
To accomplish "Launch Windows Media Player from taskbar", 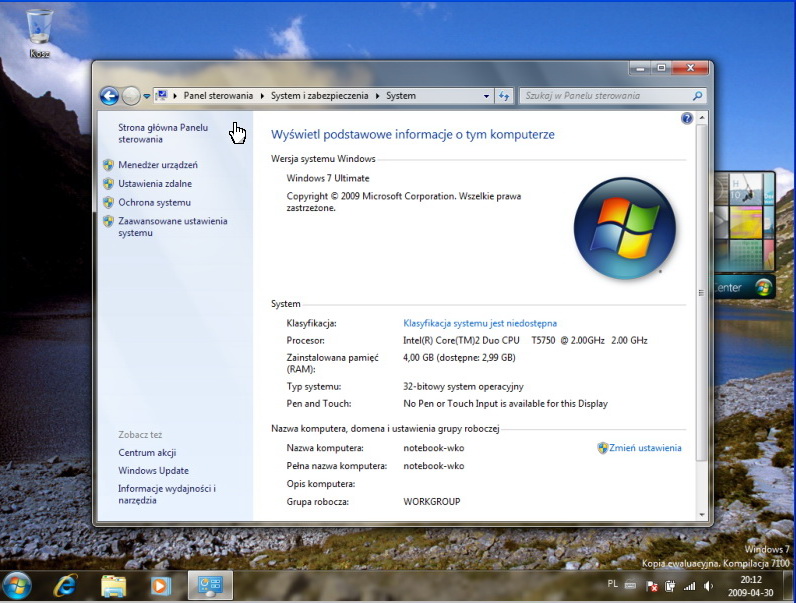I will (x=160, y=586).
